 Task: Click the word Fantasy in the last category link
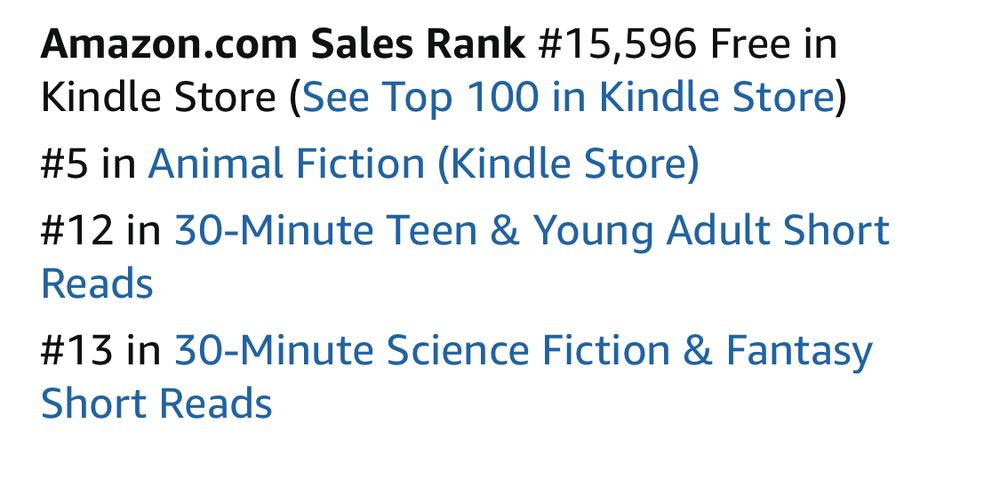coord(798,353)
